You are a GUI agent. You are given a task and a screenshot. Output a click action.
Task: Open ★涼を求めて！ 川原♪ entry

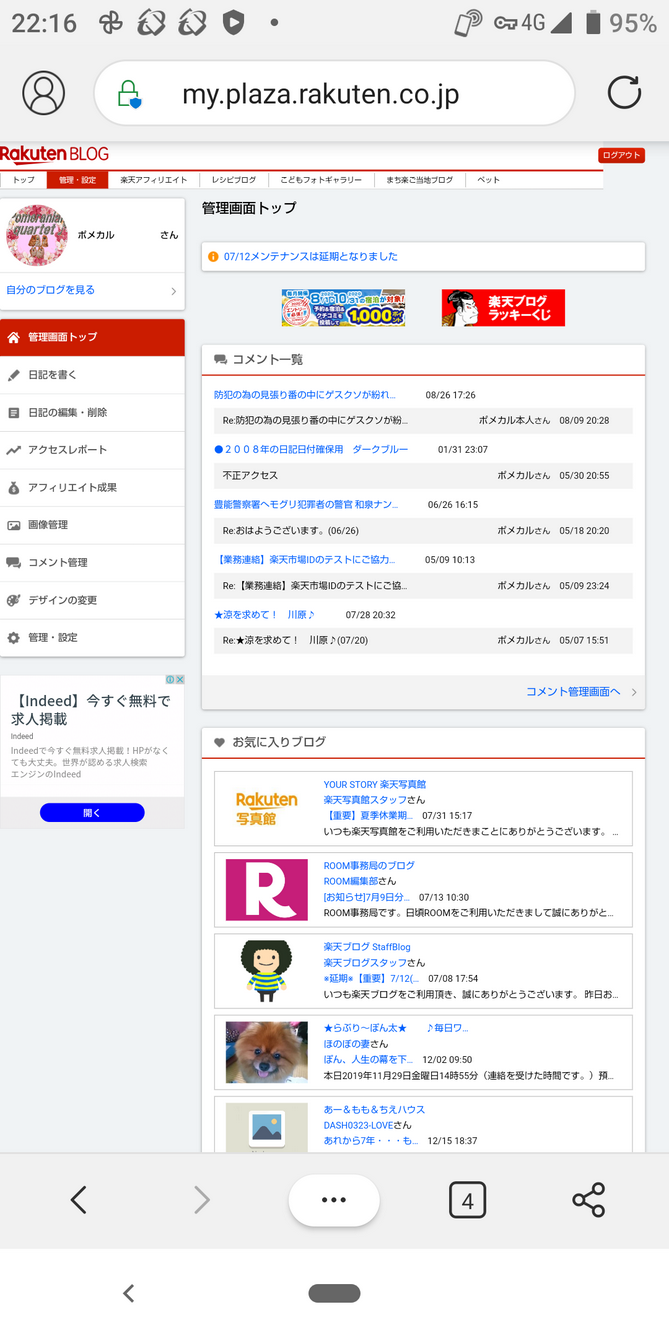tap(264, 615)
